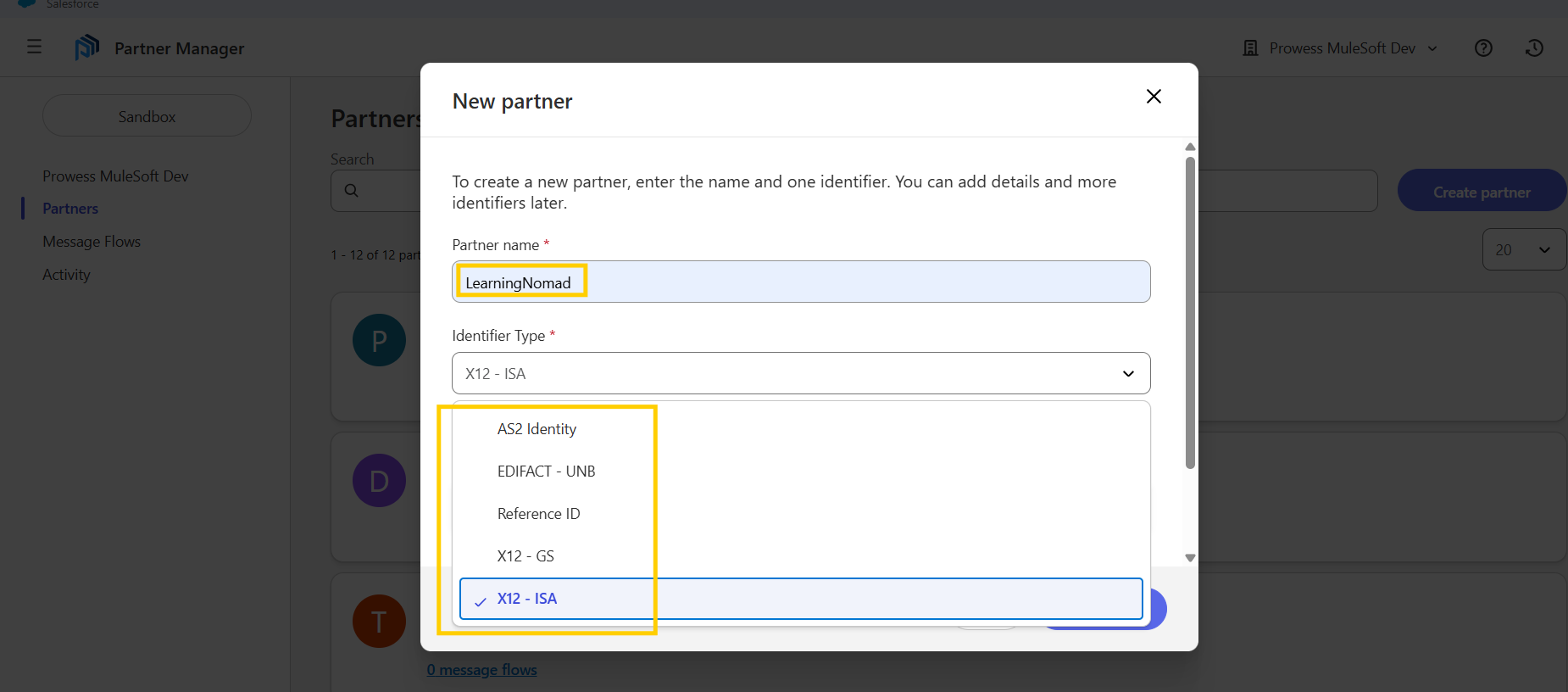Select AS2 Identity option
Image resolution: width=1568 pixels, height=692 pixels.
pos(537,429)
